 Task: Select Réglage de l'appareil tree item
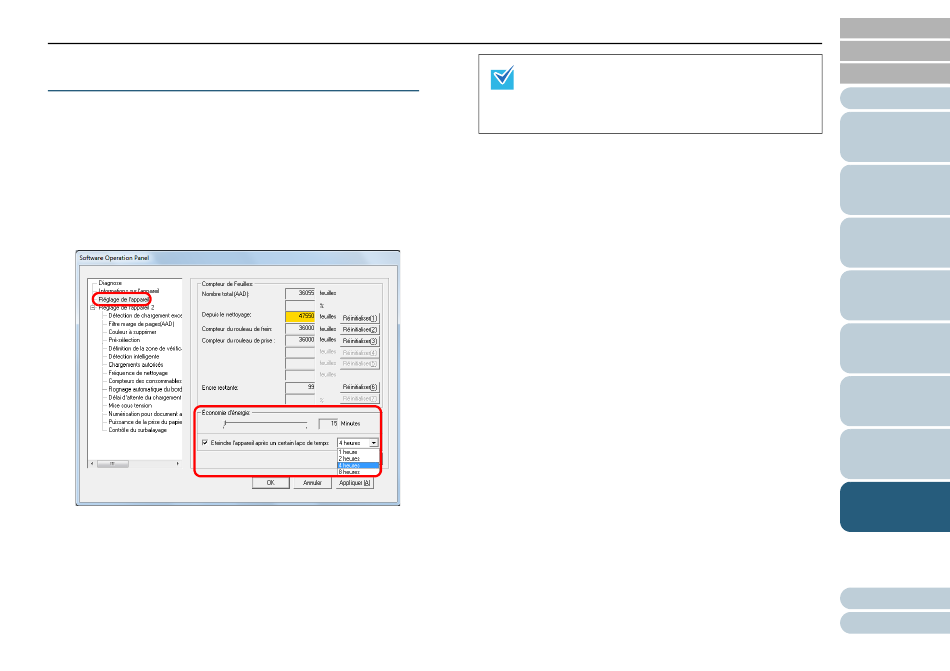124,299
